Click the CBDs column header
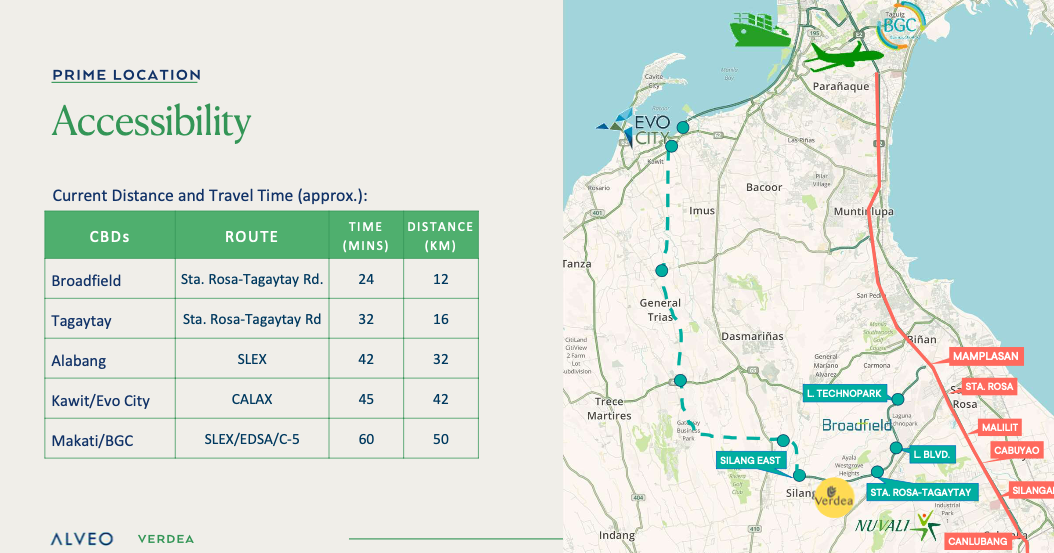The height and width of the screenshot is (553, 1054). [110, 236]
